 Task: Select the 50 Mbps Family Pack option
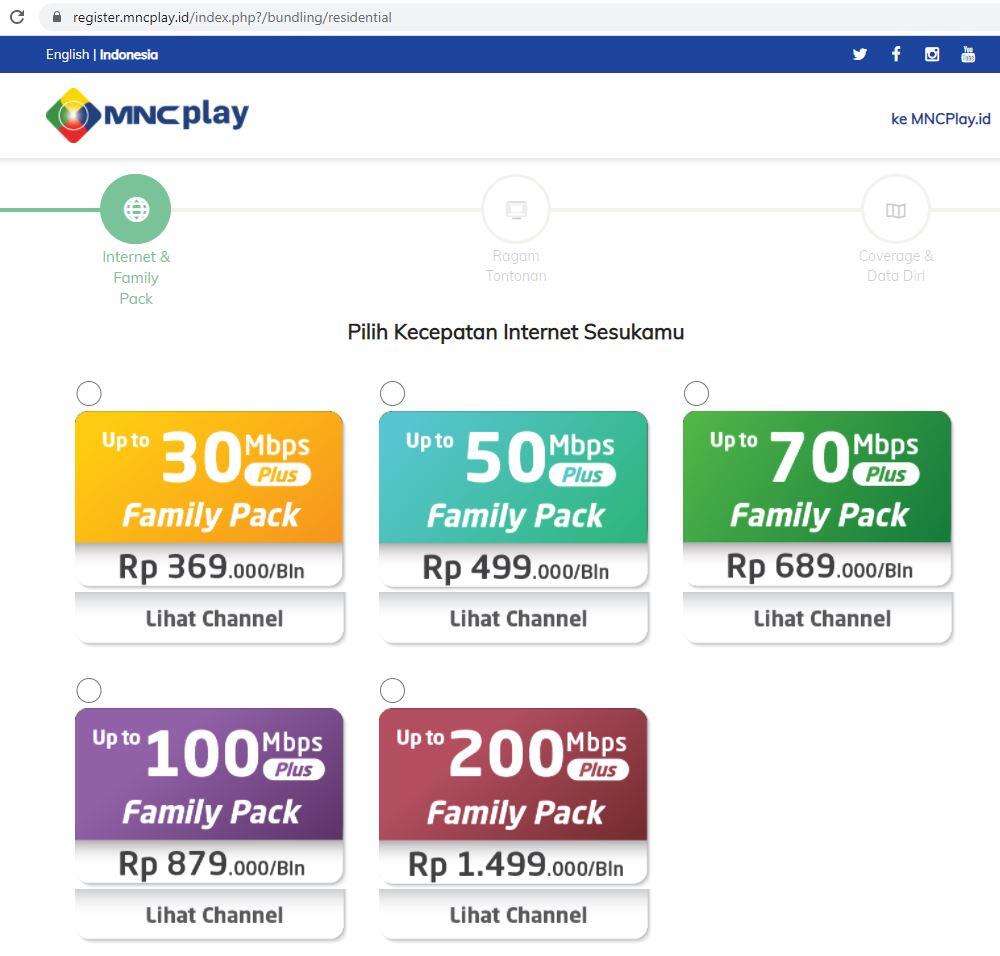point(392,393)
